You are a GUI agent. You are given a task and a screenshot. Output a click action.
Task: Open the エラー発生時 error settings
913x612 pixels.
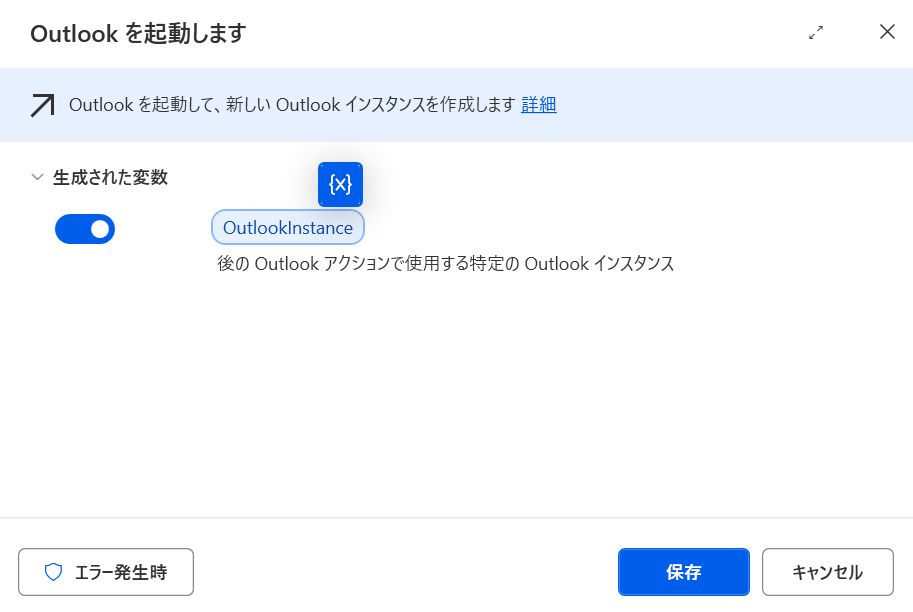(x=106, y=572)
